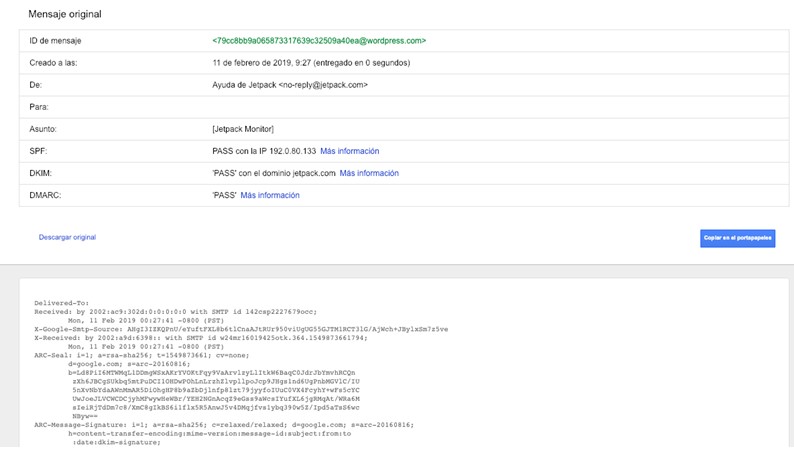Click the 'NByw==' signature line
Image resolution: width=794 pixels, height=454 pixels.
pos(85,416)
